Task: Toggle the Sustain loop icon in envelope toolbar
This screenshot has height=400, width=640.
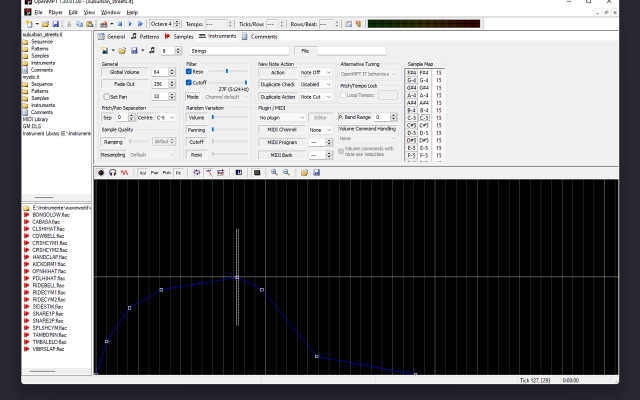Action: [x=209, y=173]
